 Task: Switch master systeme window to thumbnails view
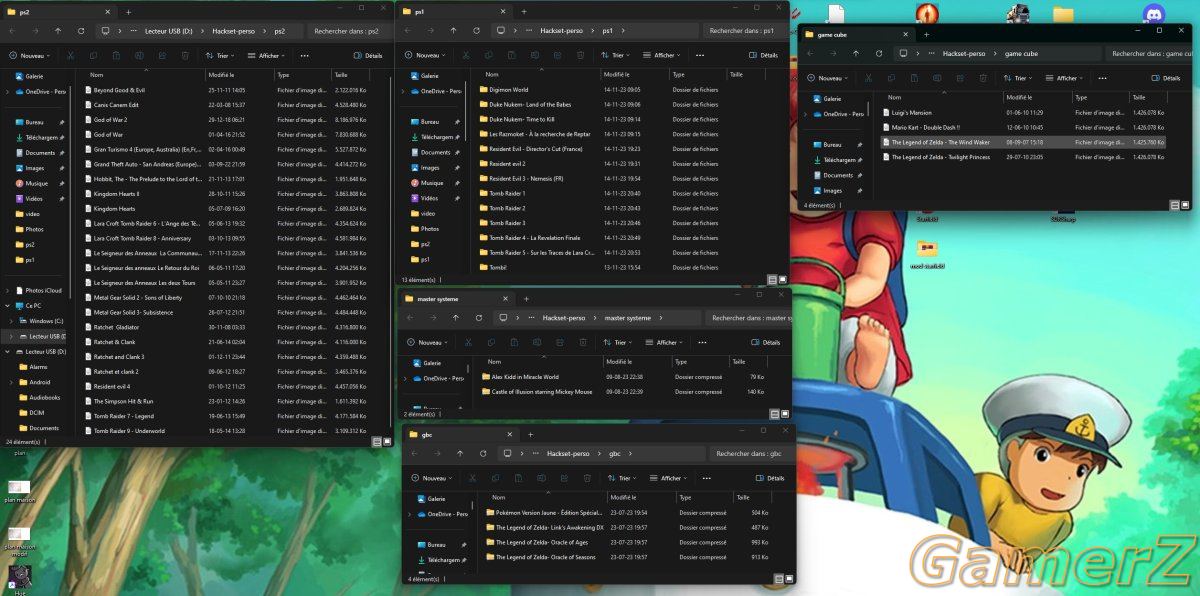(783, 413)
